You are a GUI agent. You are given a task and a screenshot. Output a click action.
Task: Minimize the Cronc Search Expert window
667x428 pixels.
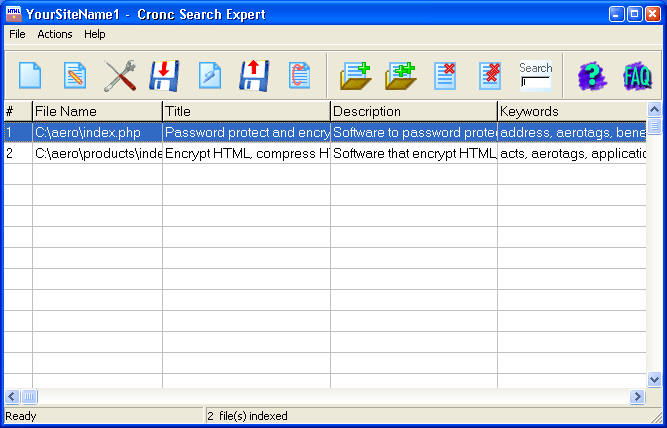[616, 14]
